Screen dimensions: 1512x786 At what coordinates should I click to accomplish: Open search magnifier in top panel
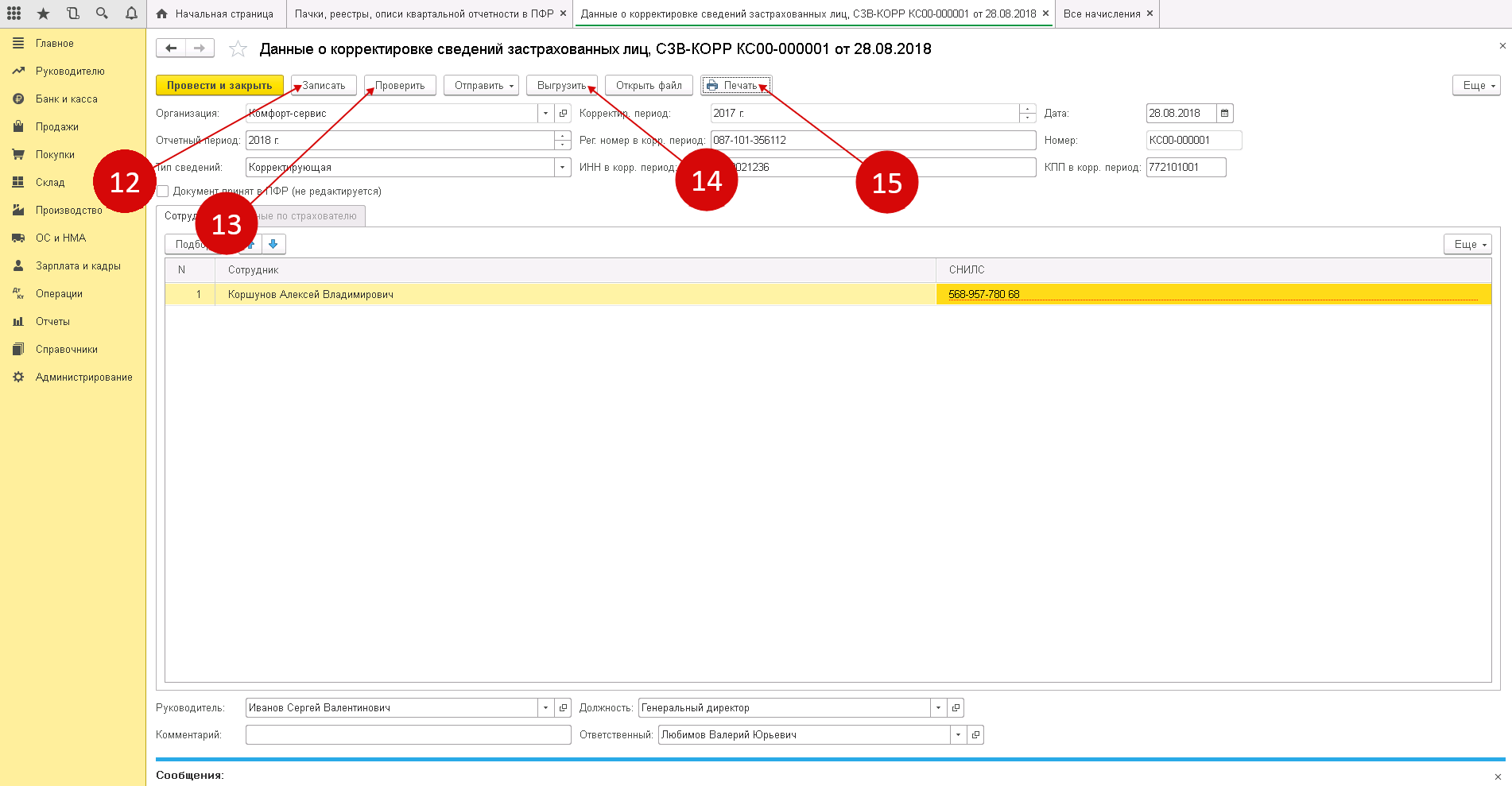point(102,14)
